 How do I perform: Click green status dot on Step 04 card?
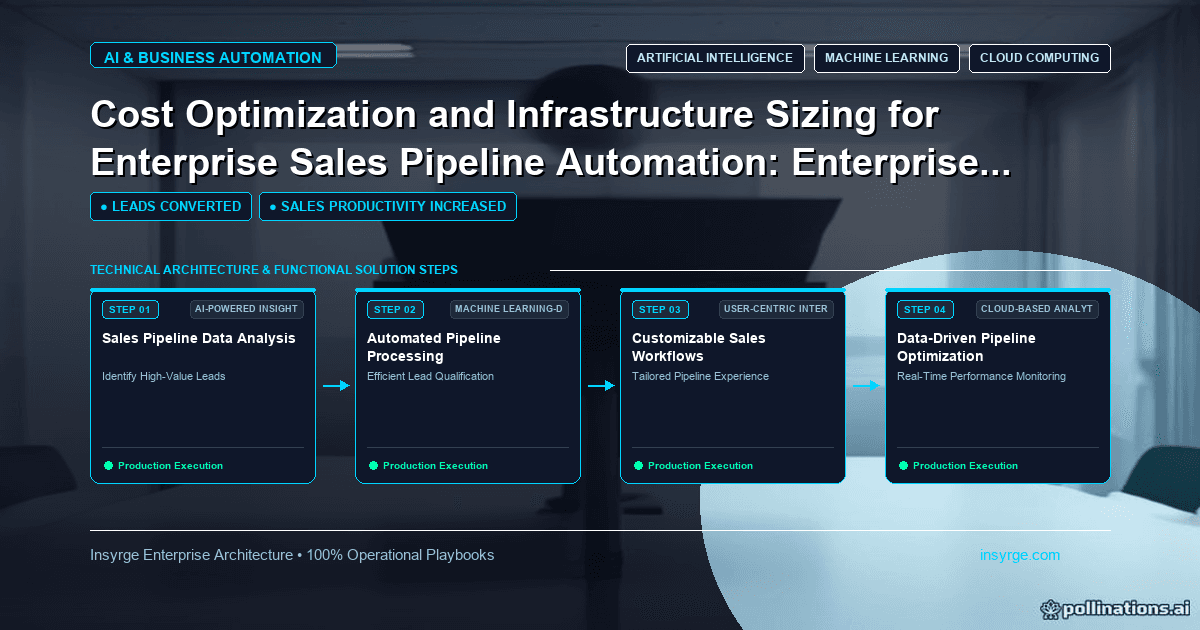(x=903, y=465)
